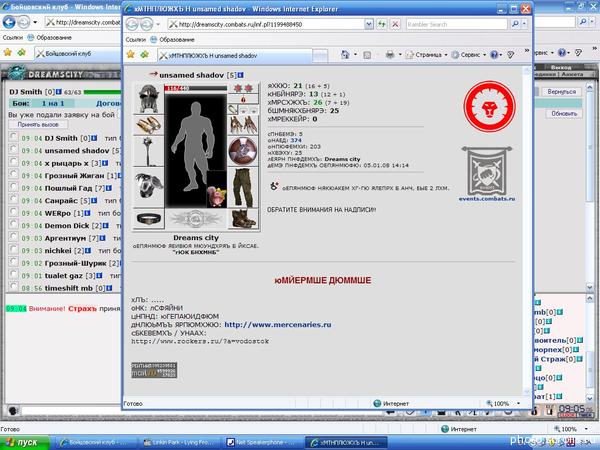Click the helmet equipment slot icon
The height and width of the screenshot is (450, 600).
click(x=148, y=99)
